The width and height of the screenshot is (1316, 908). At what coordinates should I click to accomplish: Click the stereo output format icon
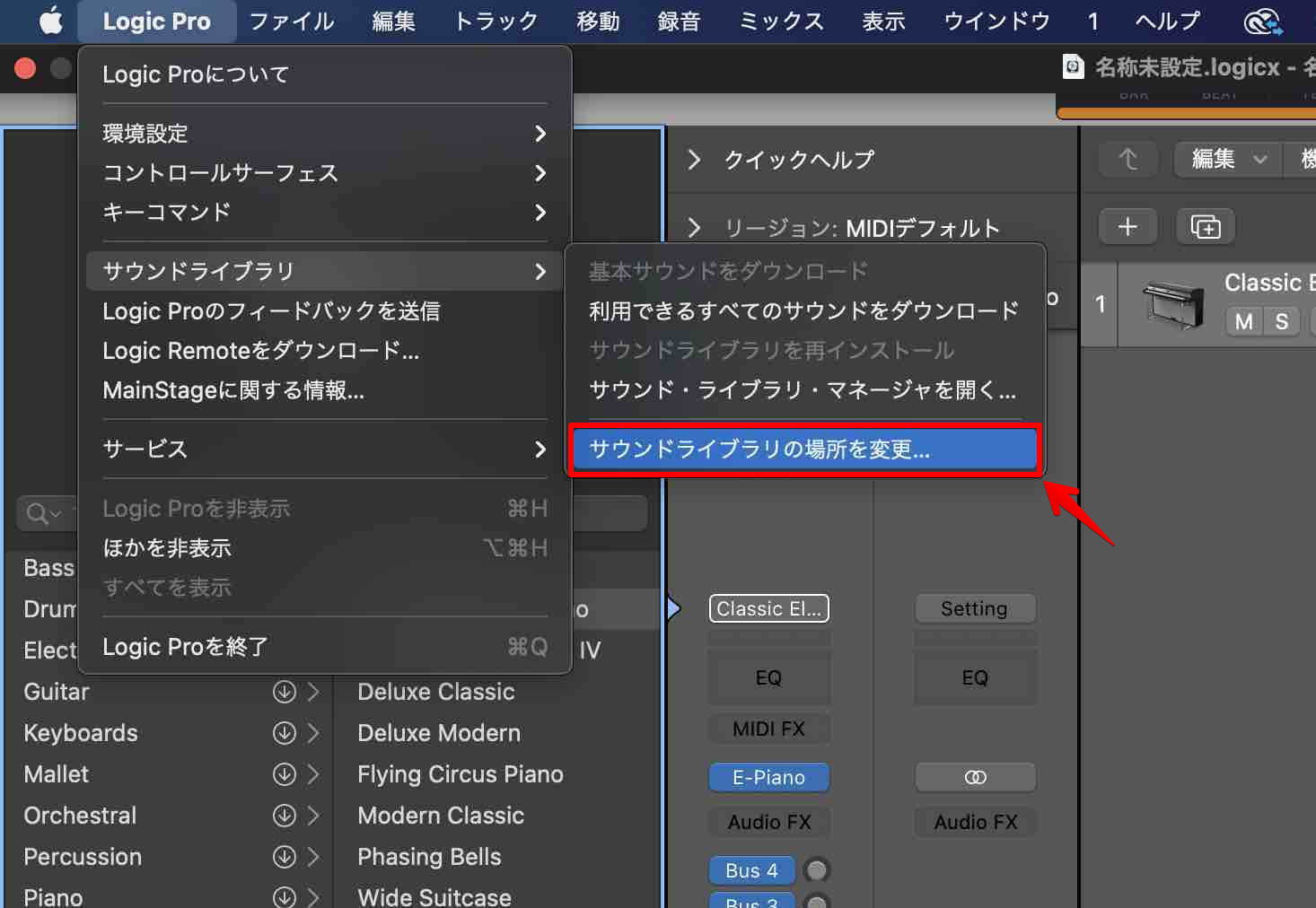click(975, 777)
